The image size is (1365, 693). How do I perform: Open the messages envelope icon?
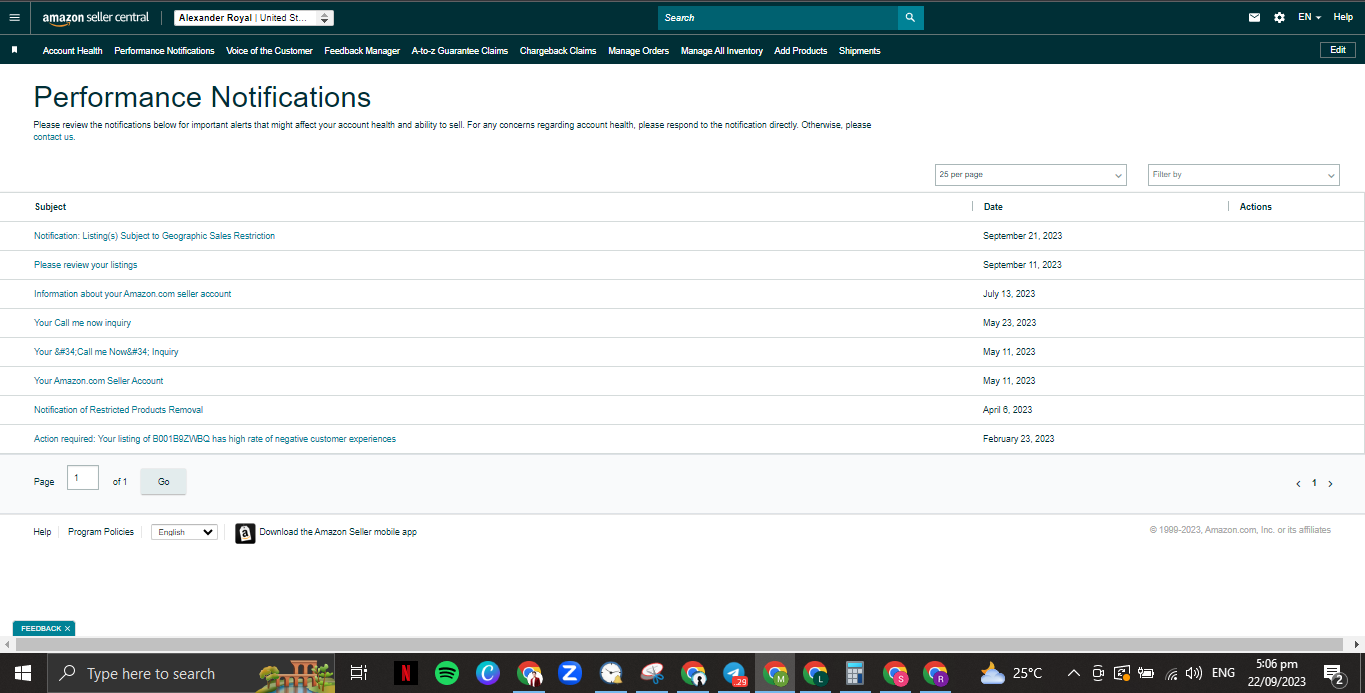[x=1255, y=18]
